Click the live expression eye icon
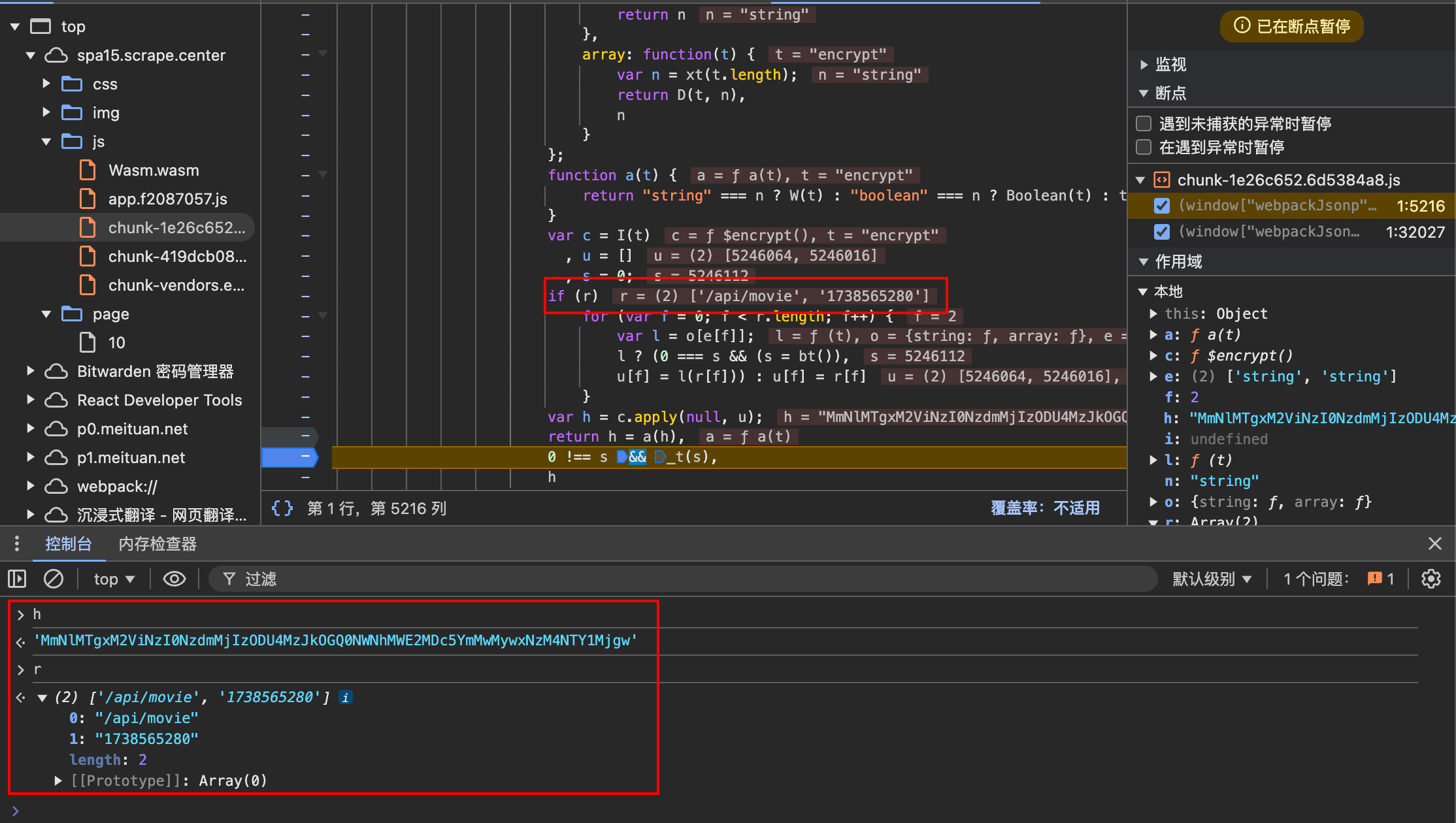Screen dimensions: 1456x823 tap(174, 579)
